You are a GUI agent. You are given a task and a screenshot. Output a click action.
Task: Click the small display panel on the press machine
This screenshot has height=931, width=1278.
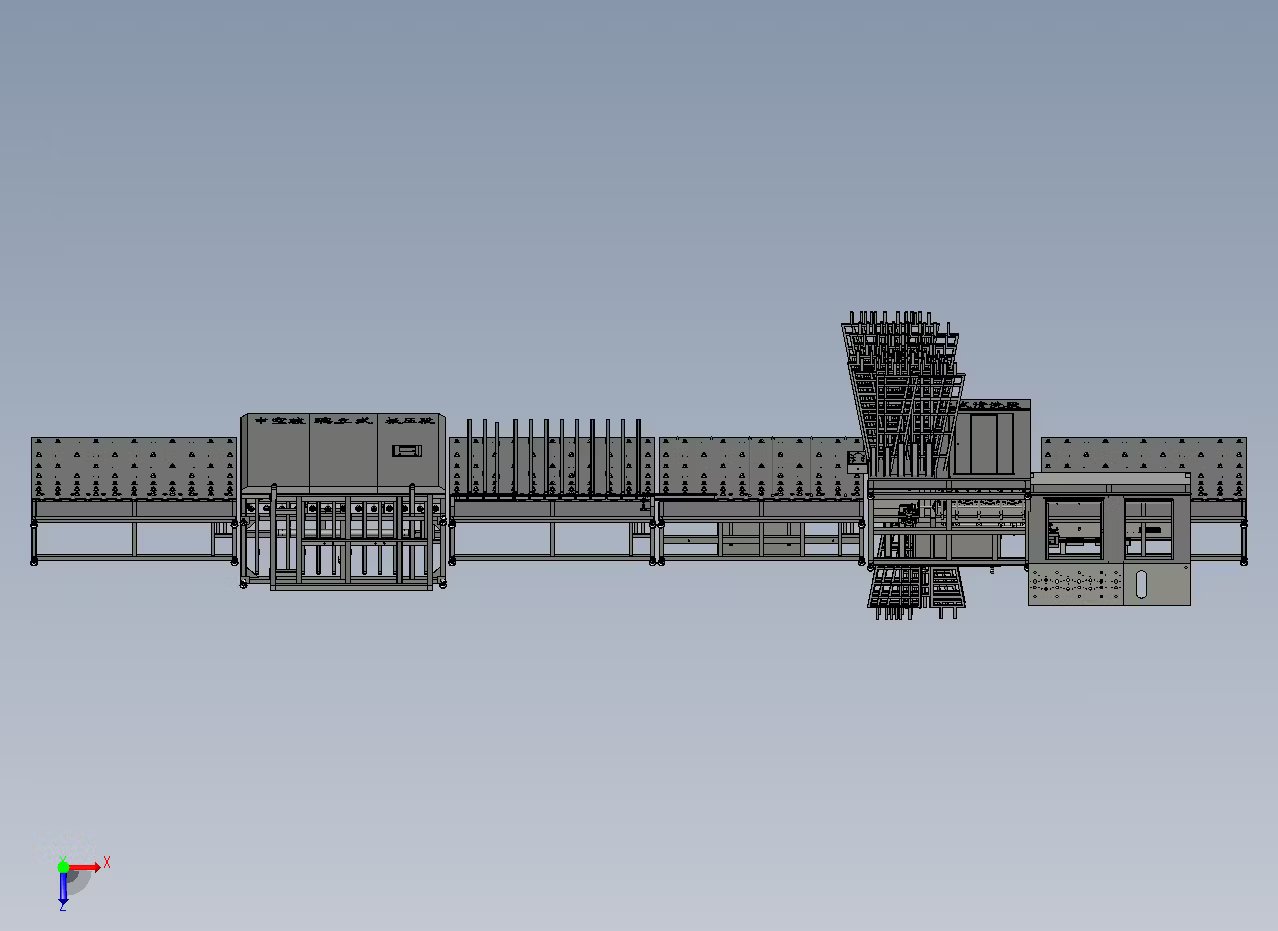(x=406, y=451)
